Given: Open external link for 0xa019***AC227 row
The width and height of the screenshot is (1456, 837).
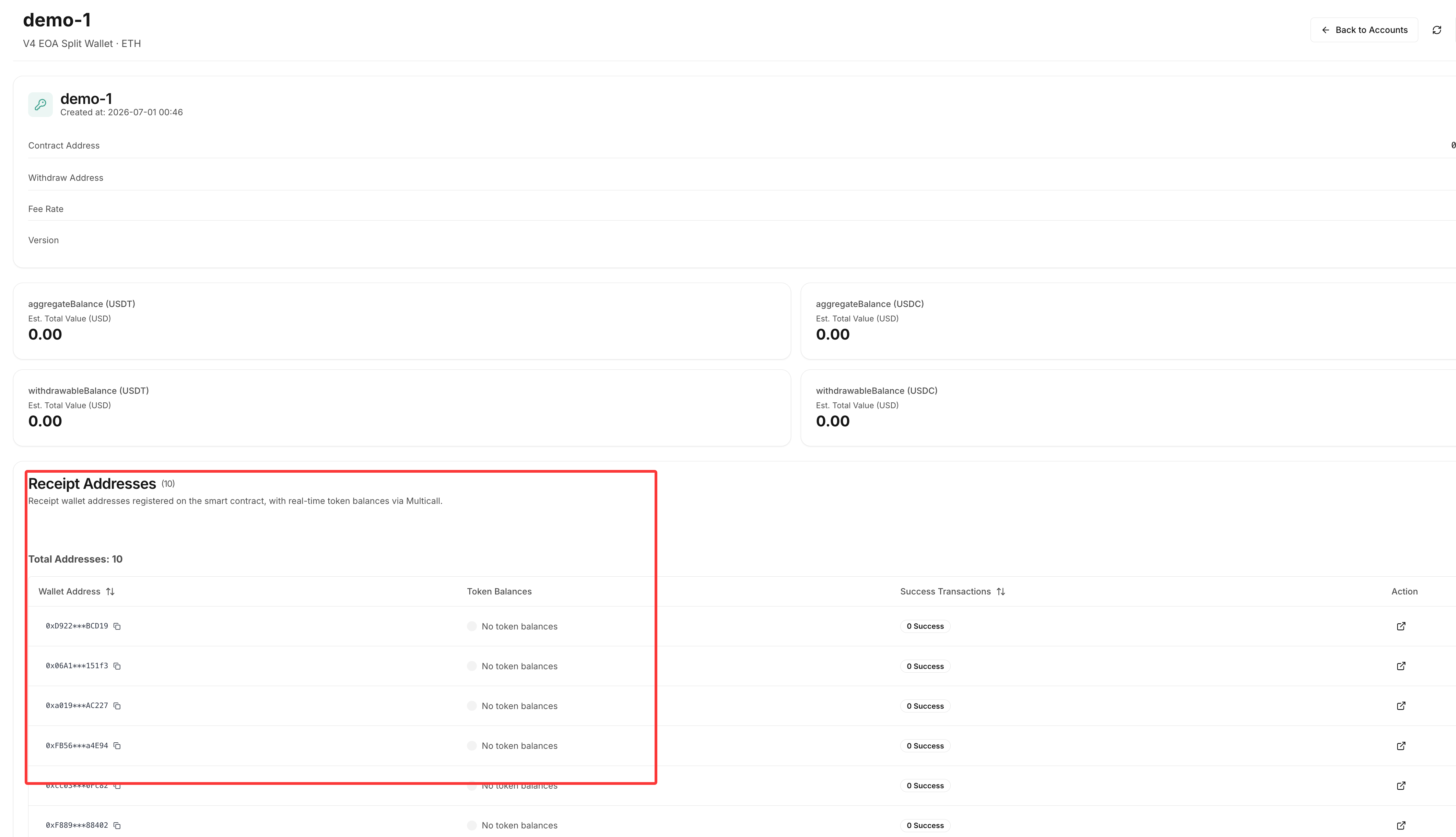Looking at the screenshot, I should [1401, 705].
